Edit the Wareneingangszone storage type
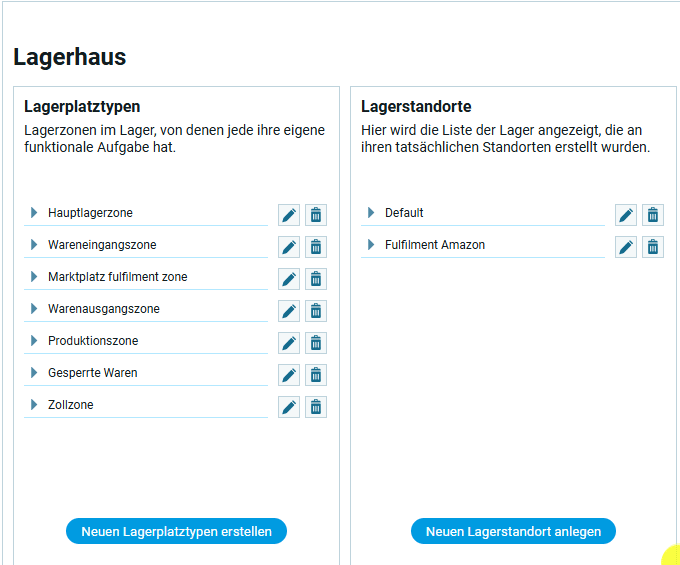The width and height of the screenshot is (680, 565). 289,247
